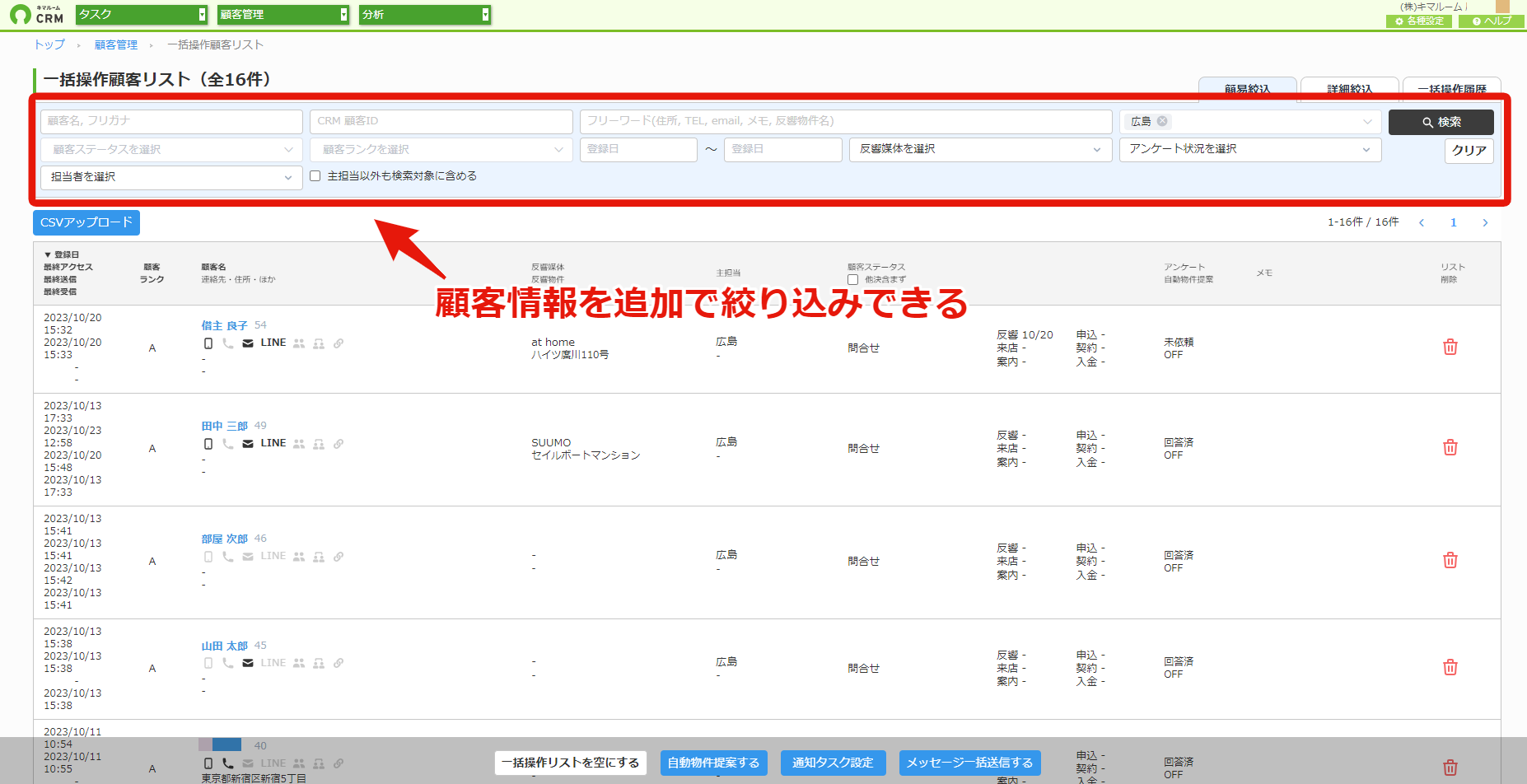Click the クリア button

pos(1469,151)
